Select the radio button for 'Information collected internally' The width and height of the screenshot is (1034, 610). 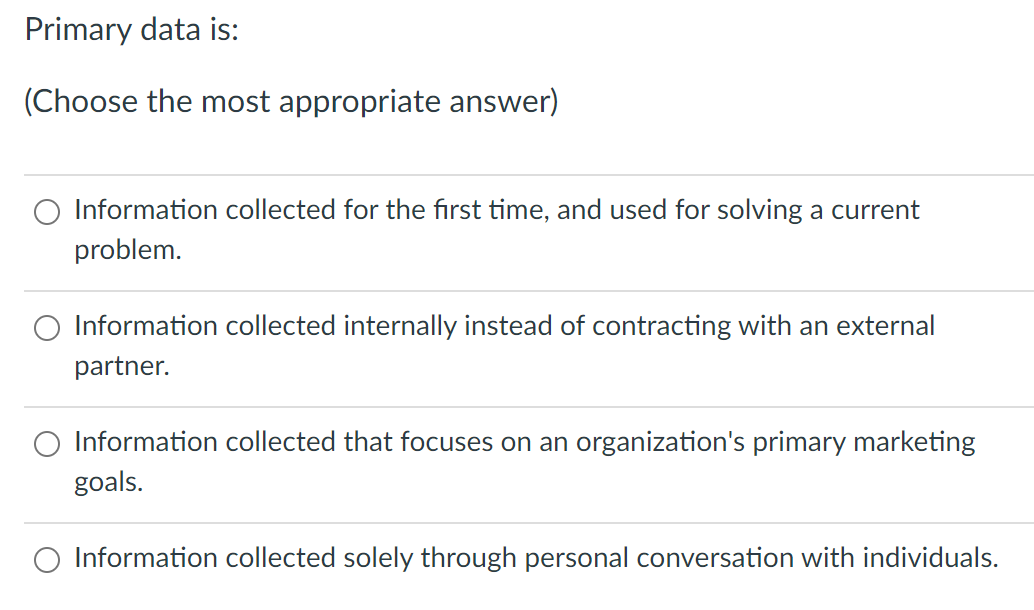pyautogui.click(x=46, y=328)
